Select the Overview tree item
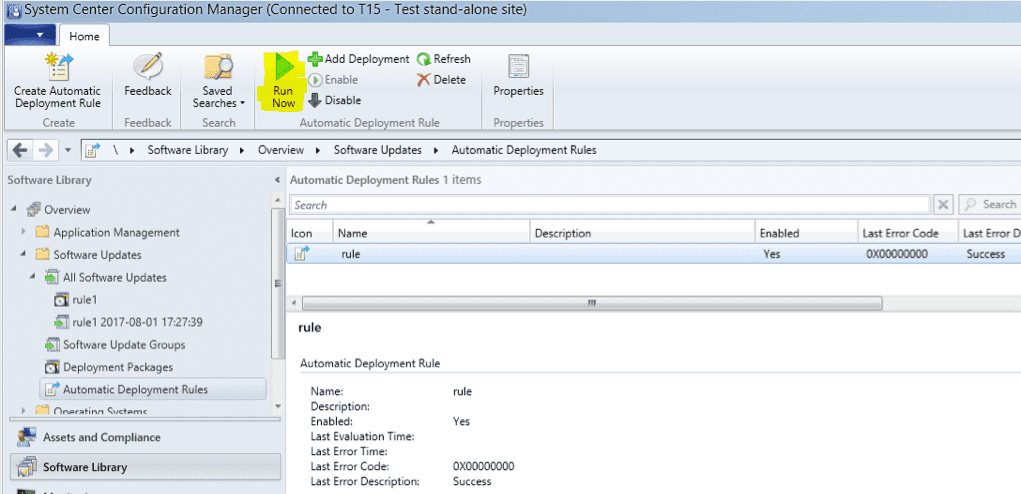The image size is (1021, 494). click(x=58, y=210)
